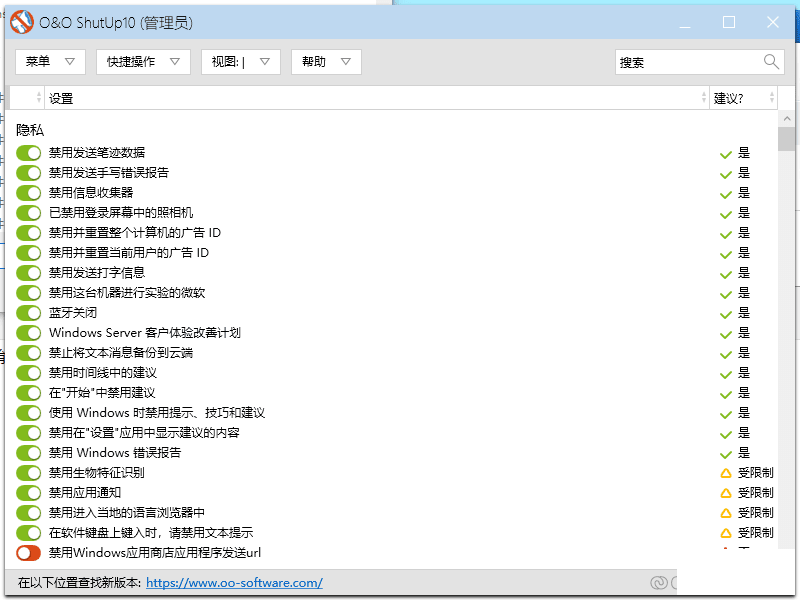800x600 pixels.
Task: Toggle off 禁用发送笔迹数据
Action: click(x=29, y=153)
